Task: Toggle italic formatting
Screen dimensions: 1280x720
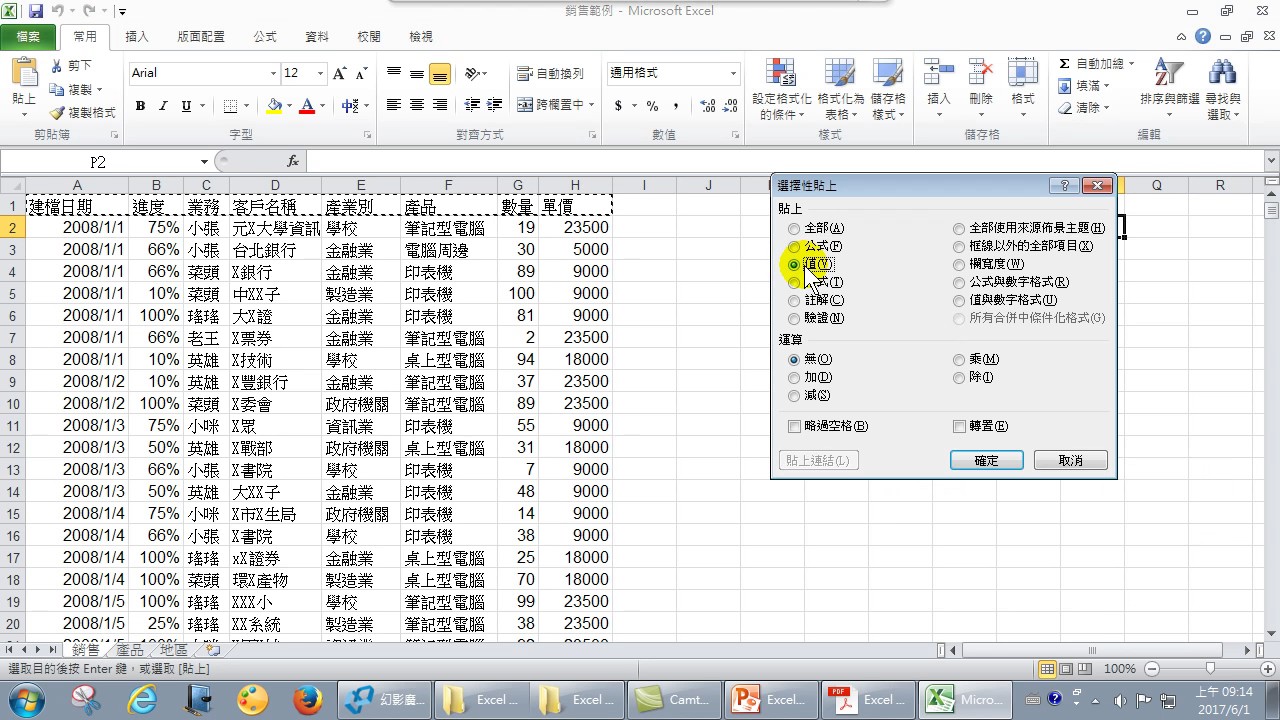Action: (x=163, y=106)
